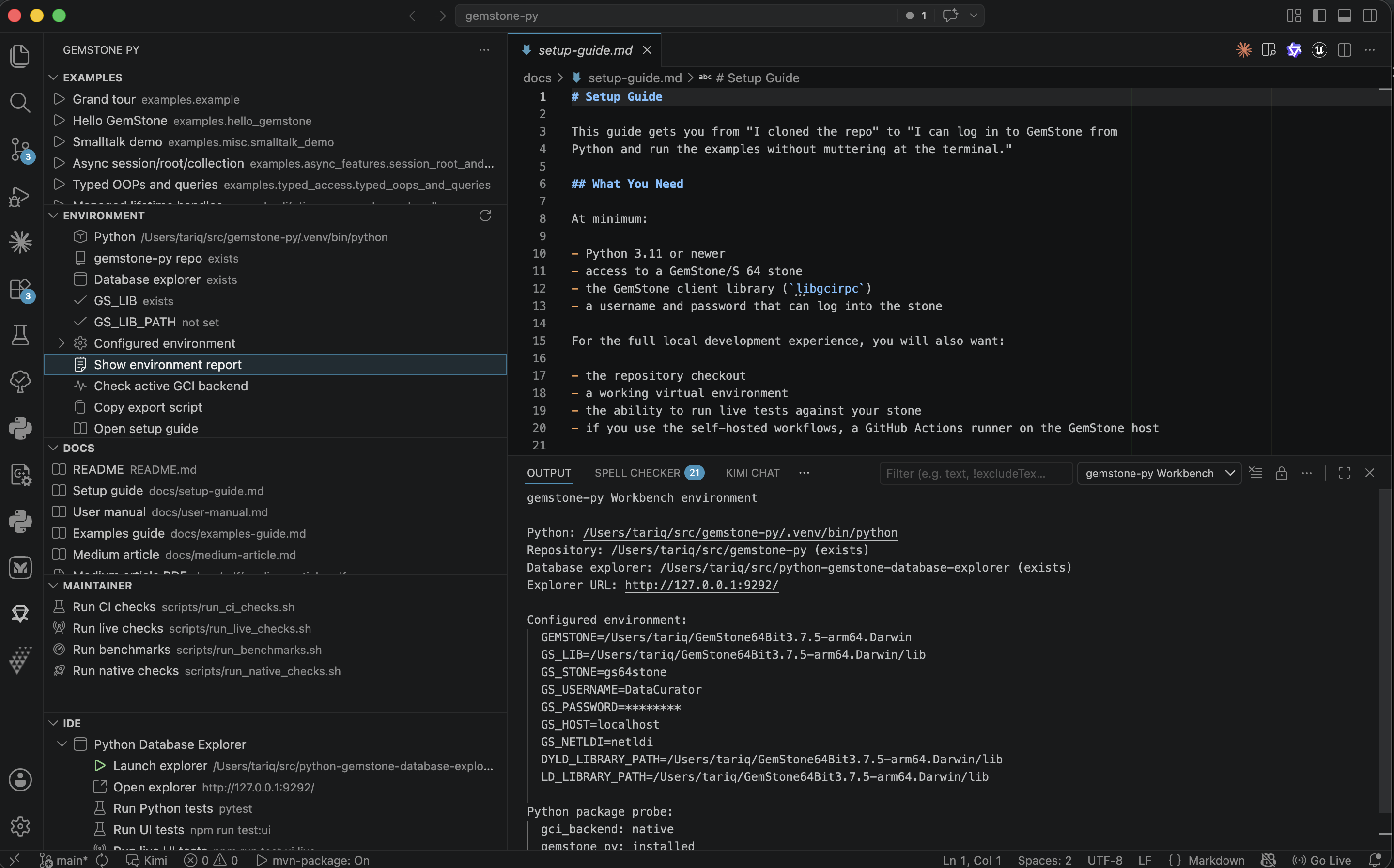Run the Hello GemStone example

[x=275, y=121]
